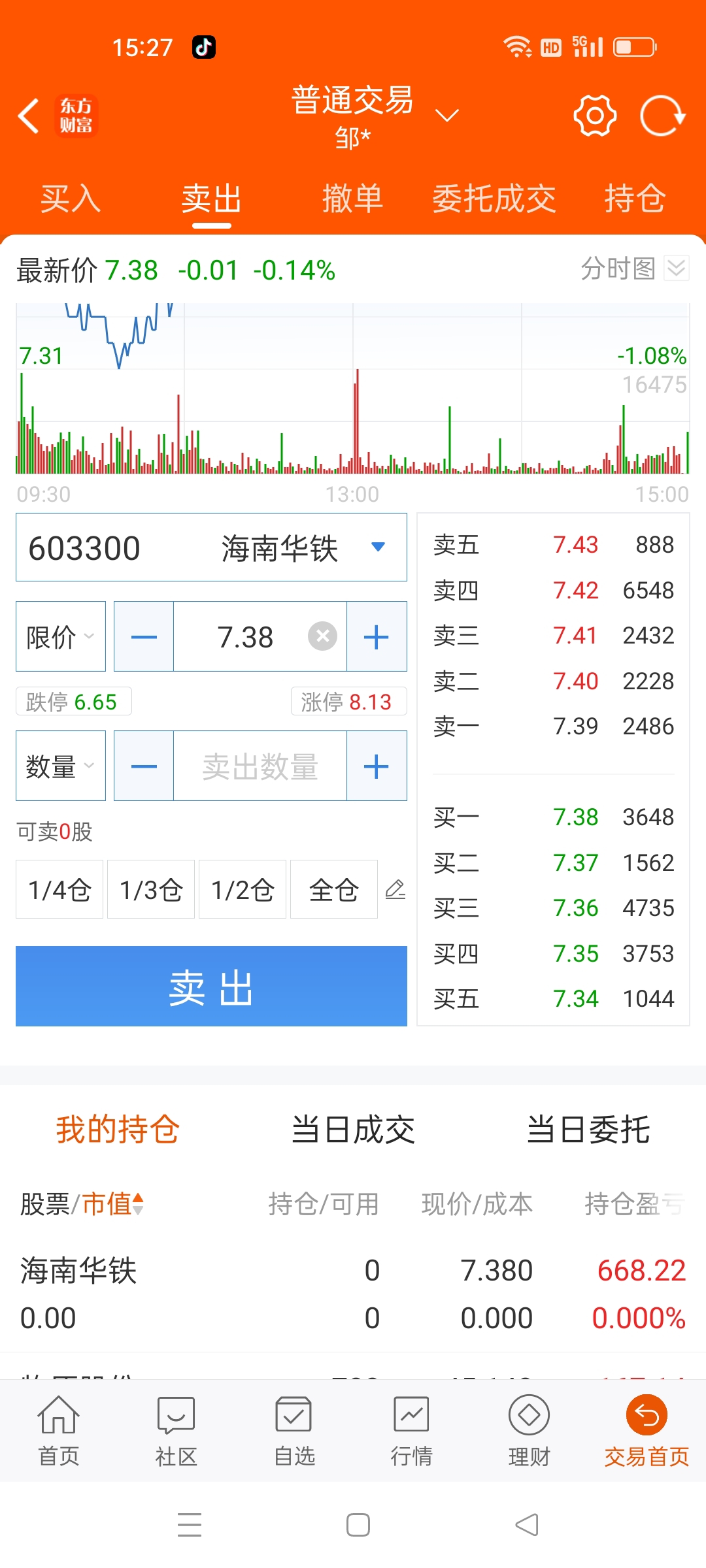Increase price with plus button
Screen dimensions: 706x1568
377,636
